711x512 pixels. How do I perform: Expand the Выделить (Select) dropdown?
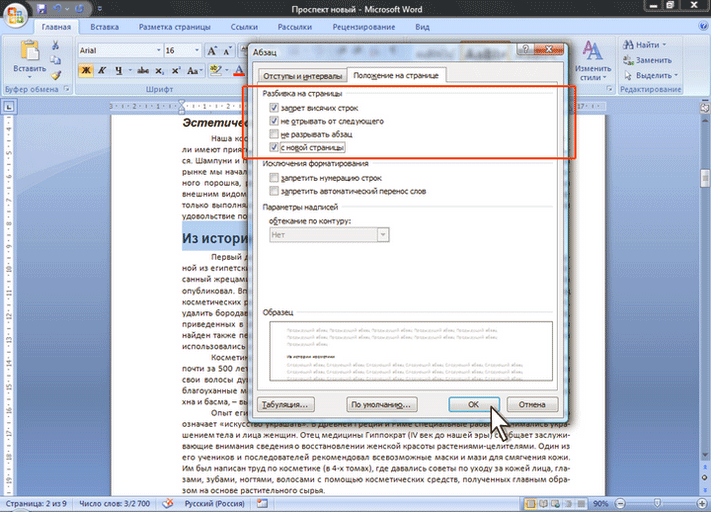coord(676,75)
